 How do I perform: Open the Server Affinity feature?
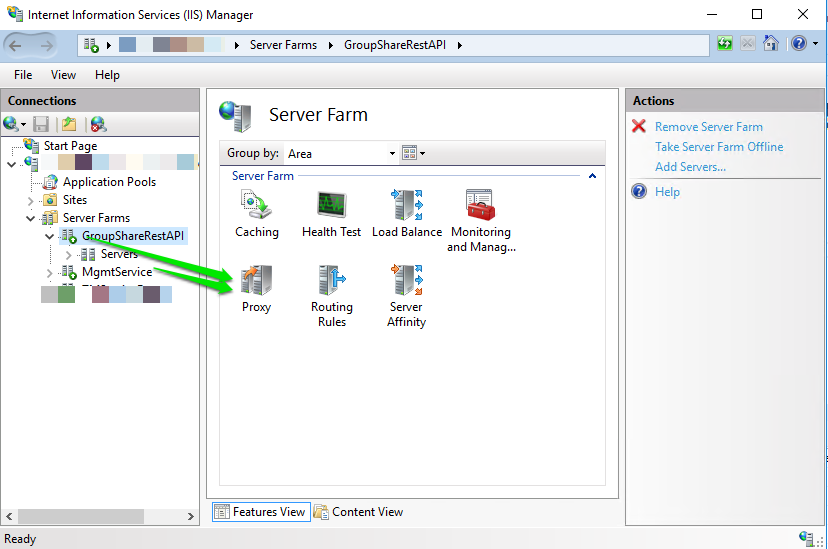pyautogui.click(x=406, y=281)
